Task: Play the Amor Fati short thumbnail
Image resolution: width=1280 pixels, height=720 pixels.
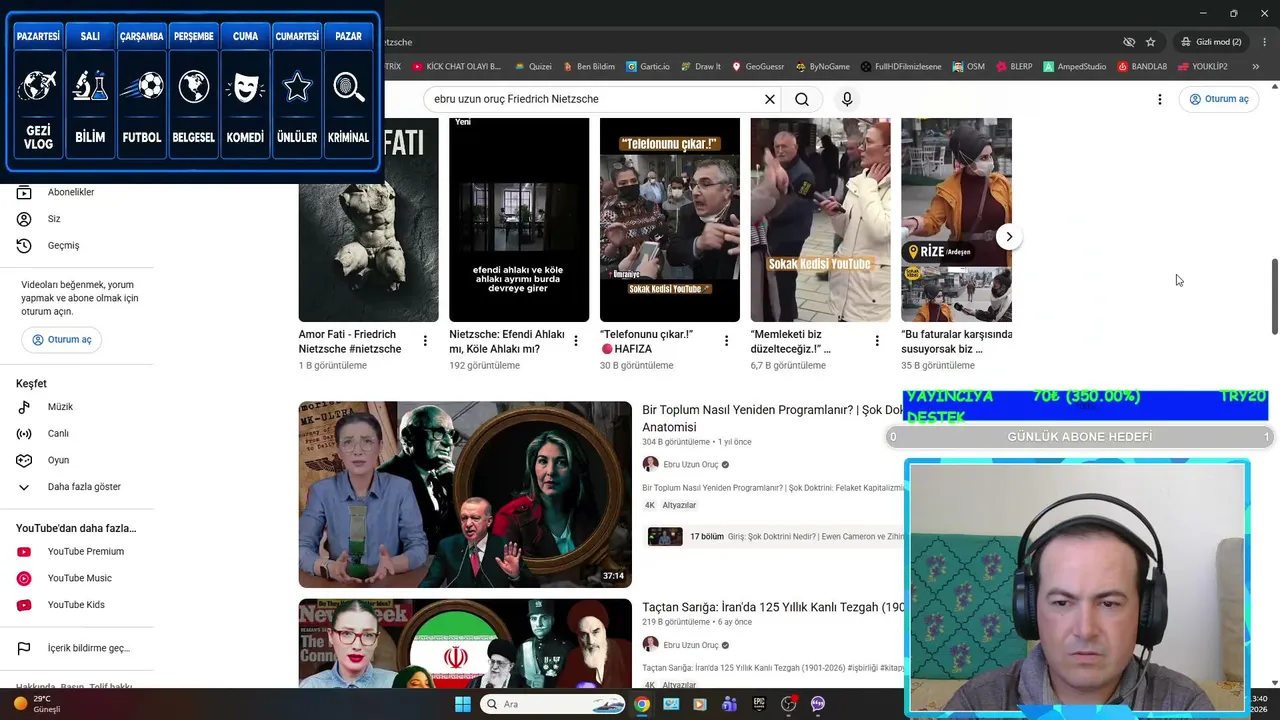Action: 368,220
